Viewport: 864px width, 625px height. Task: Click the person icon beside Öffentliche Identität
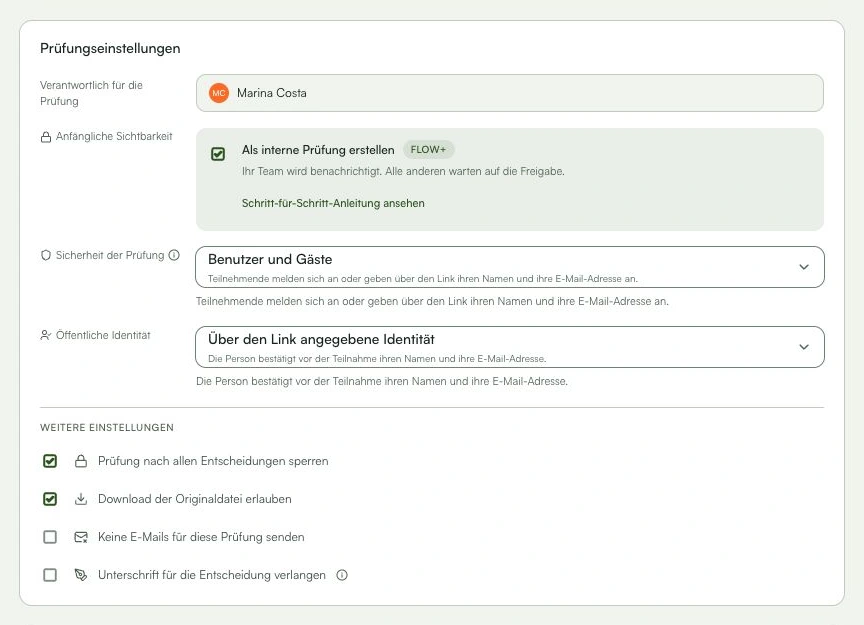[46, 335]
